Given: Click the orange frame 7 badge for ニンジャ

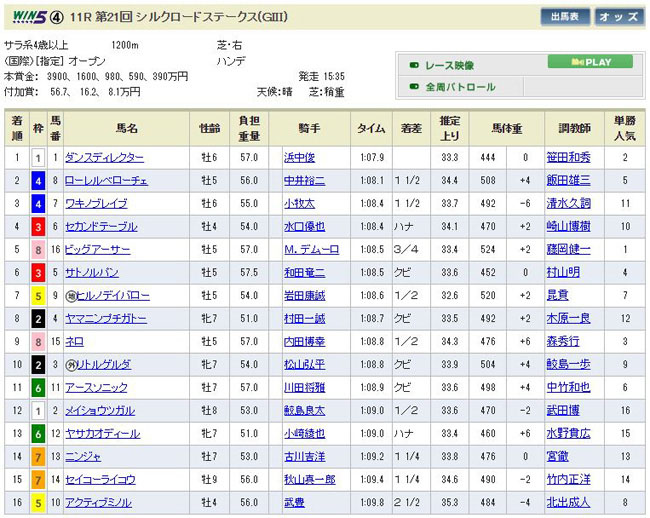Looking at the screenshot, I should point(37,457).
